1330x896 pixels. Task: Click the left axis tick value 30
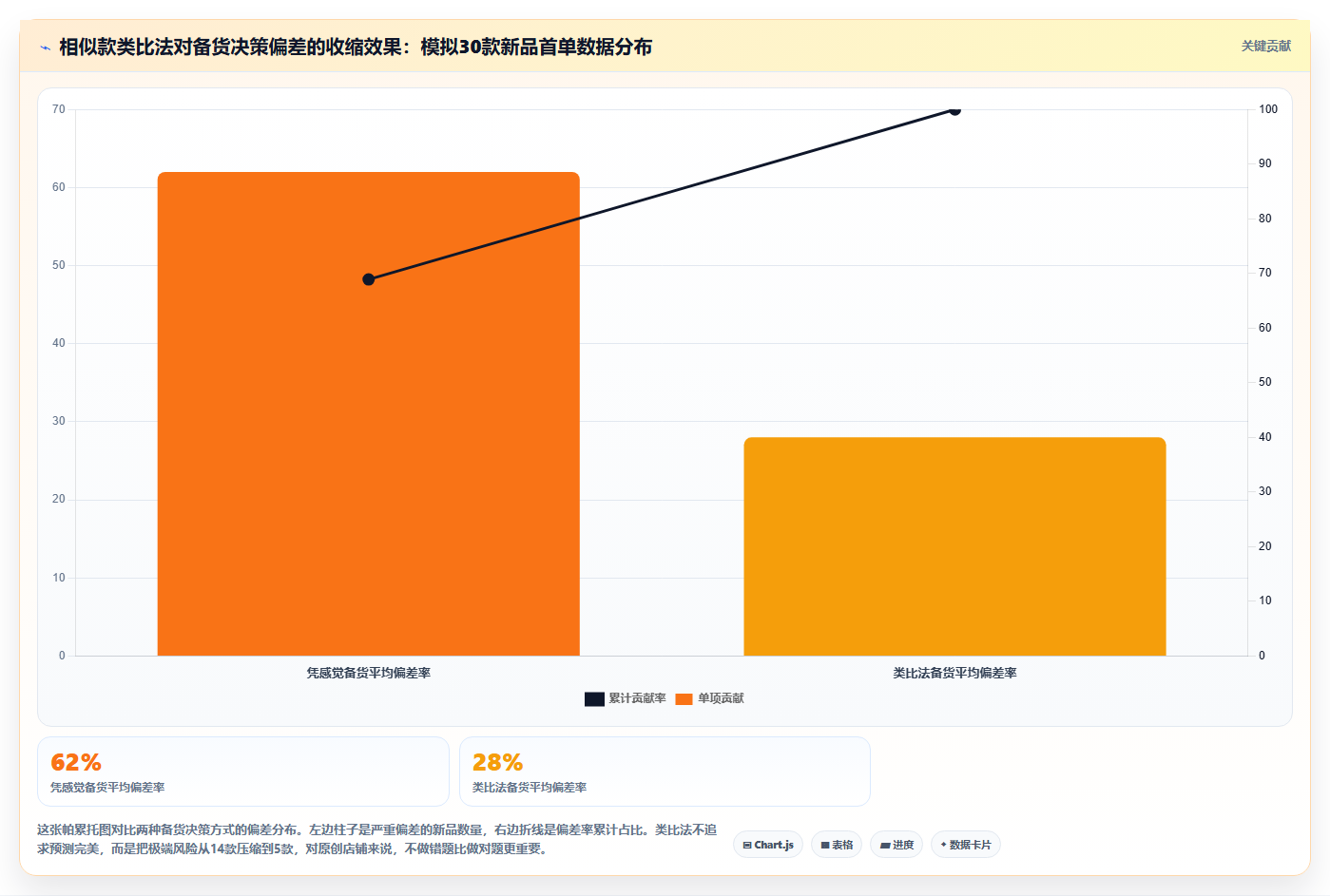59,421
